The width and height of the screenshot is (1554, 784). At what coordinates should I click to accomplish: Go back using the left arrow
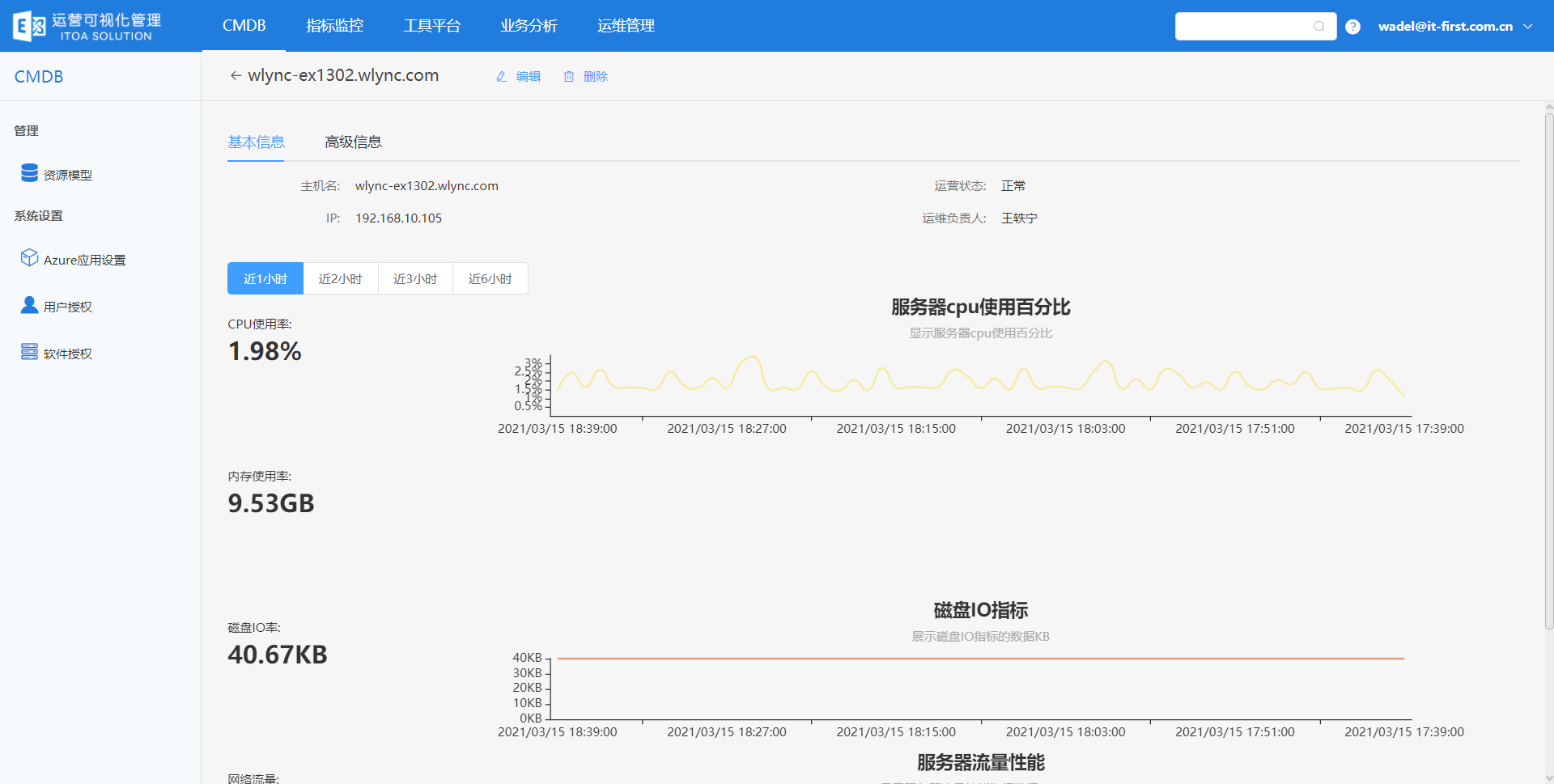coord(236,75)
